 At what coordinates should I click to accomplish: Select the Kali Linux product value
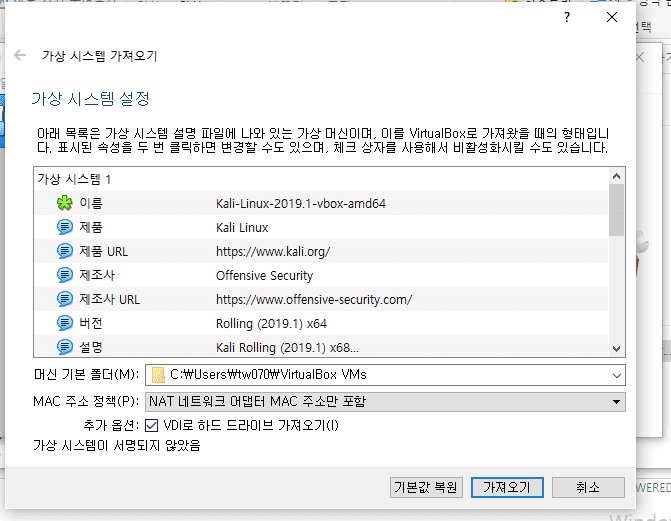click(242, 227)
